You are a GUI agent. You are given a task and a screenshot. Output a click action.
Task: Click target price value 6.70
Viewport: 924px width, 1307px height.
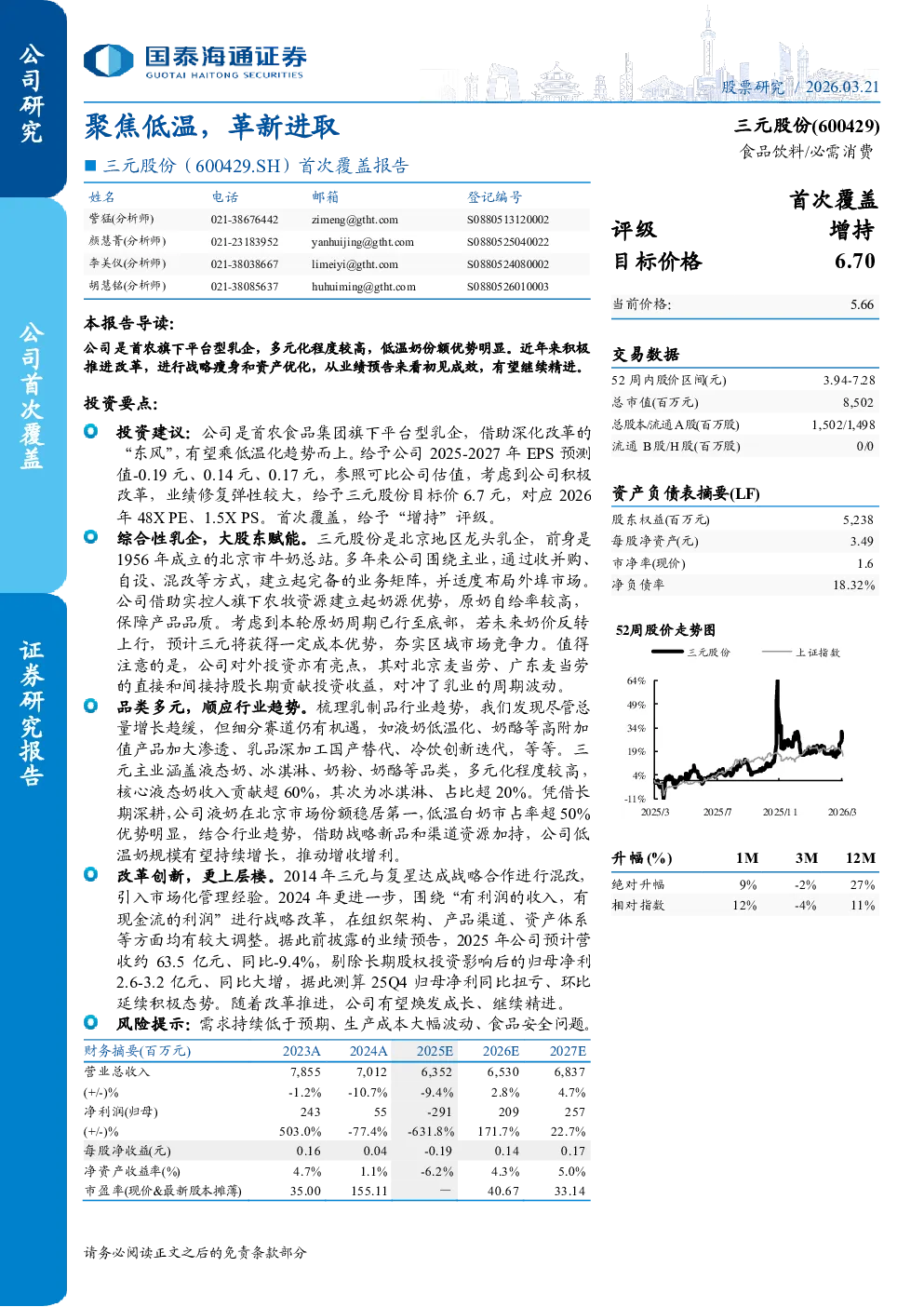(855, 262)
